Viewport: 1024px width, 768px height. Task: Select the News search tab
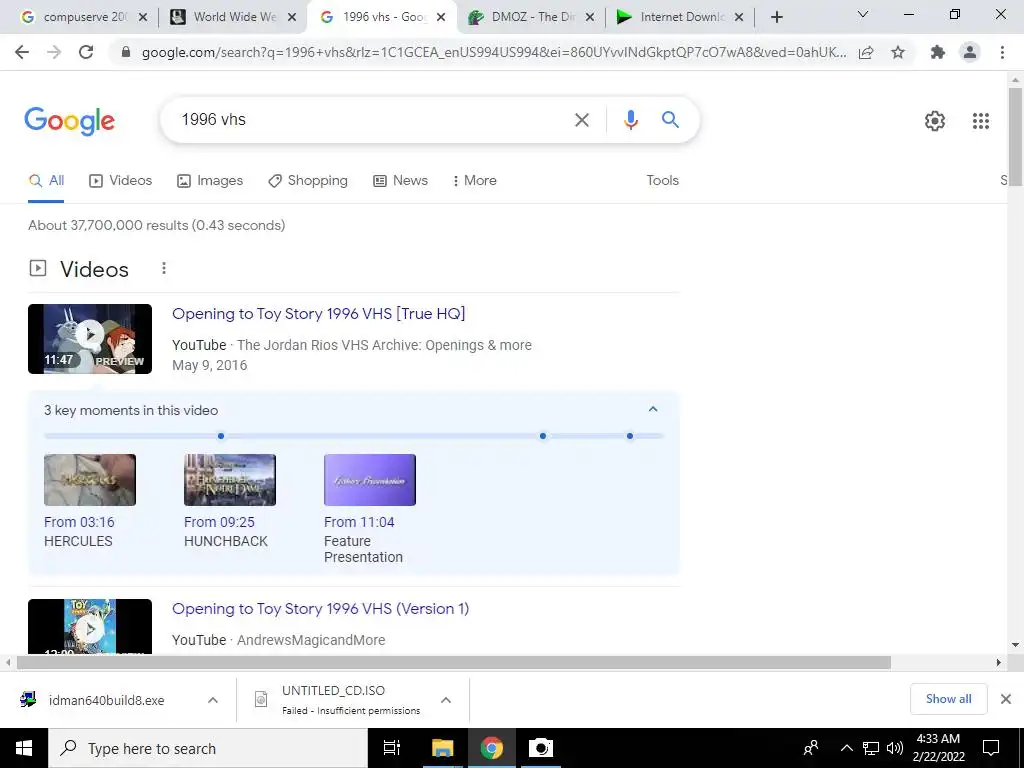(x=400, y=180)
